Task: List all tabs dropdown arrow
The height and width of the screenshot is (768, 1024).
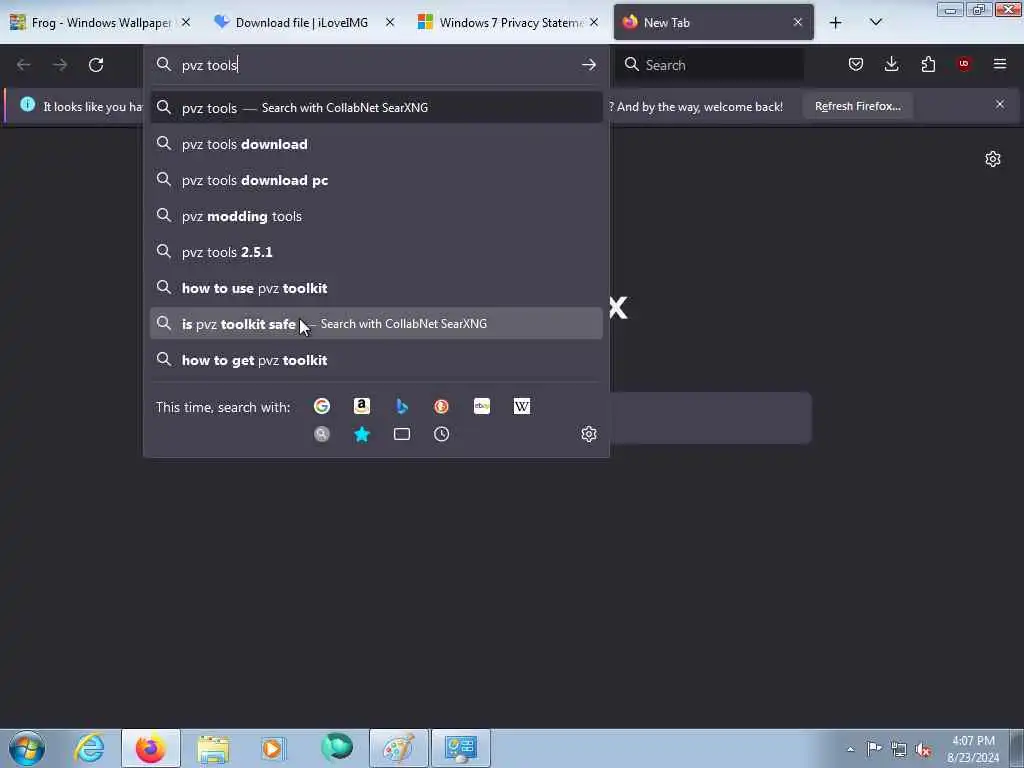Action: pos(876,22)
